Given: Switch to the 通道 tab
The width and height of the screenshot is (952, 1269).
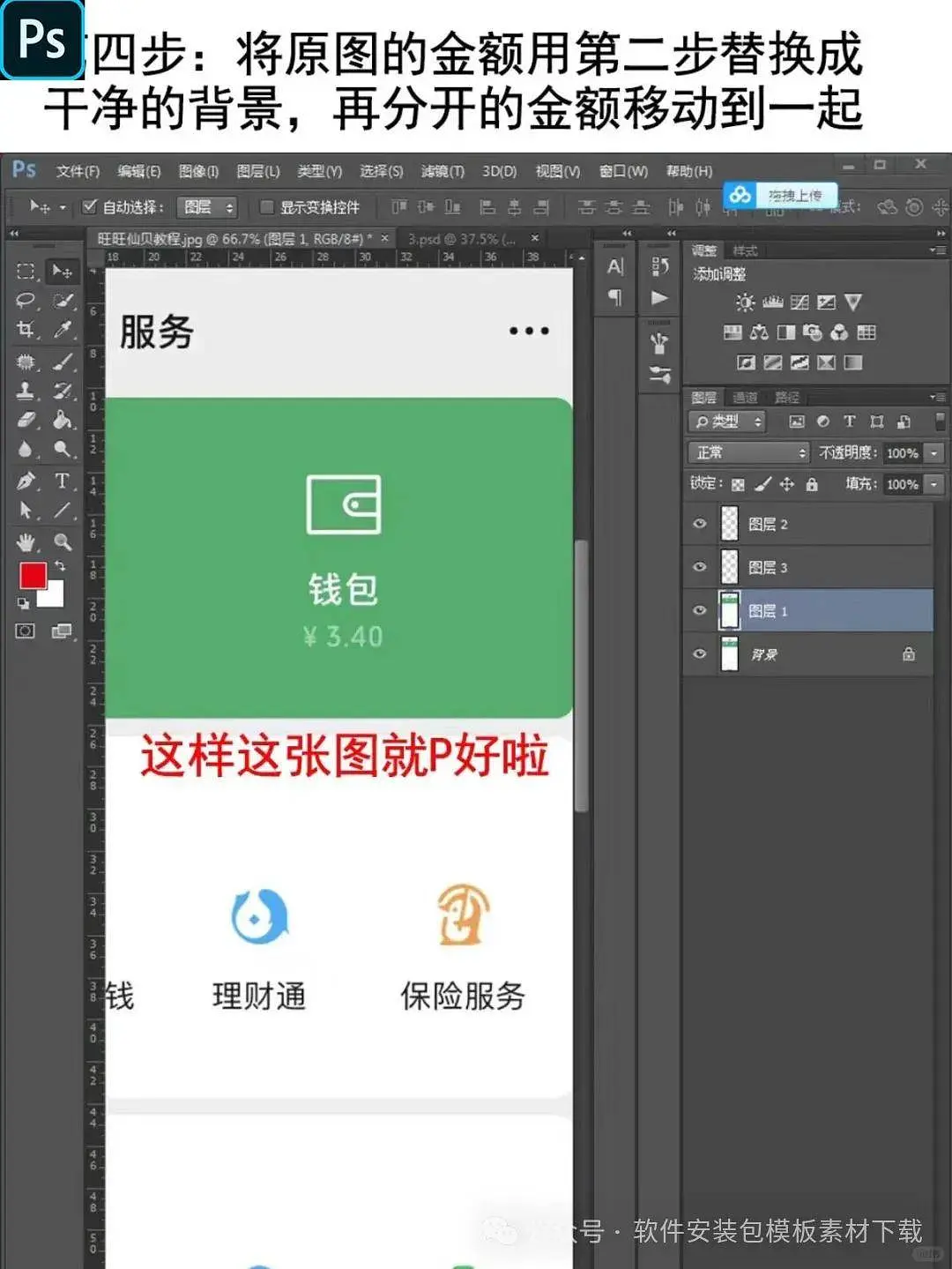Looking at the screenshot, I should [x=745, y=398].
